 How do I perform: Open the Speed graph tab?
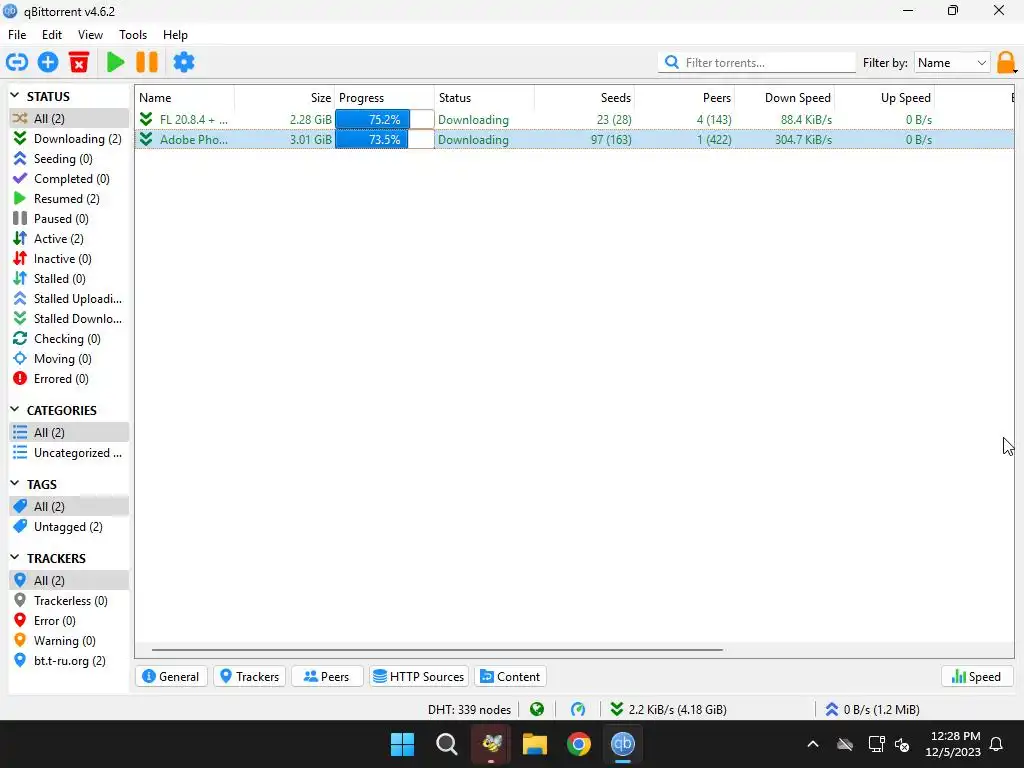[x=977, y=677]
